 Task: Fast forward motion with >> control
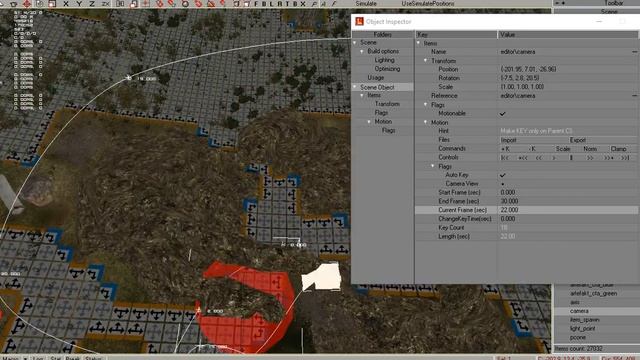tap(590, 158)
